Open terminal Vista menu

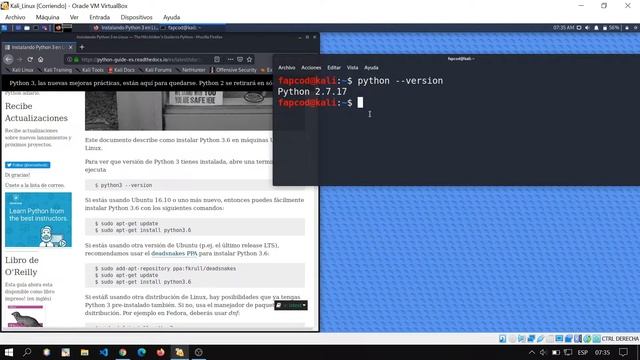pos(352,68)
